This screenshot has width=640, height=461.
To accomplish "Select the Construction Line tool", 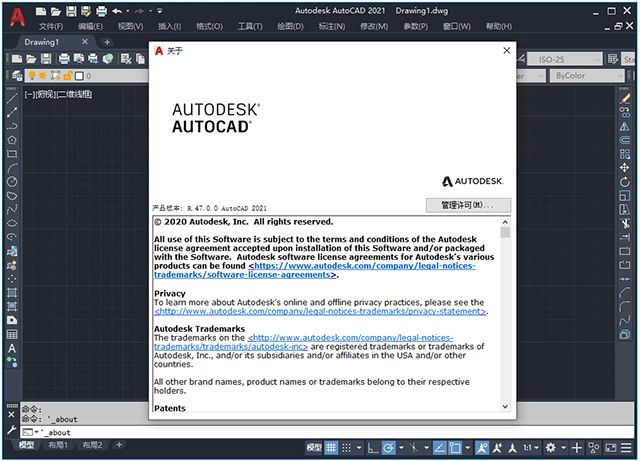I will pyautogui.click(x=12, y=112).
